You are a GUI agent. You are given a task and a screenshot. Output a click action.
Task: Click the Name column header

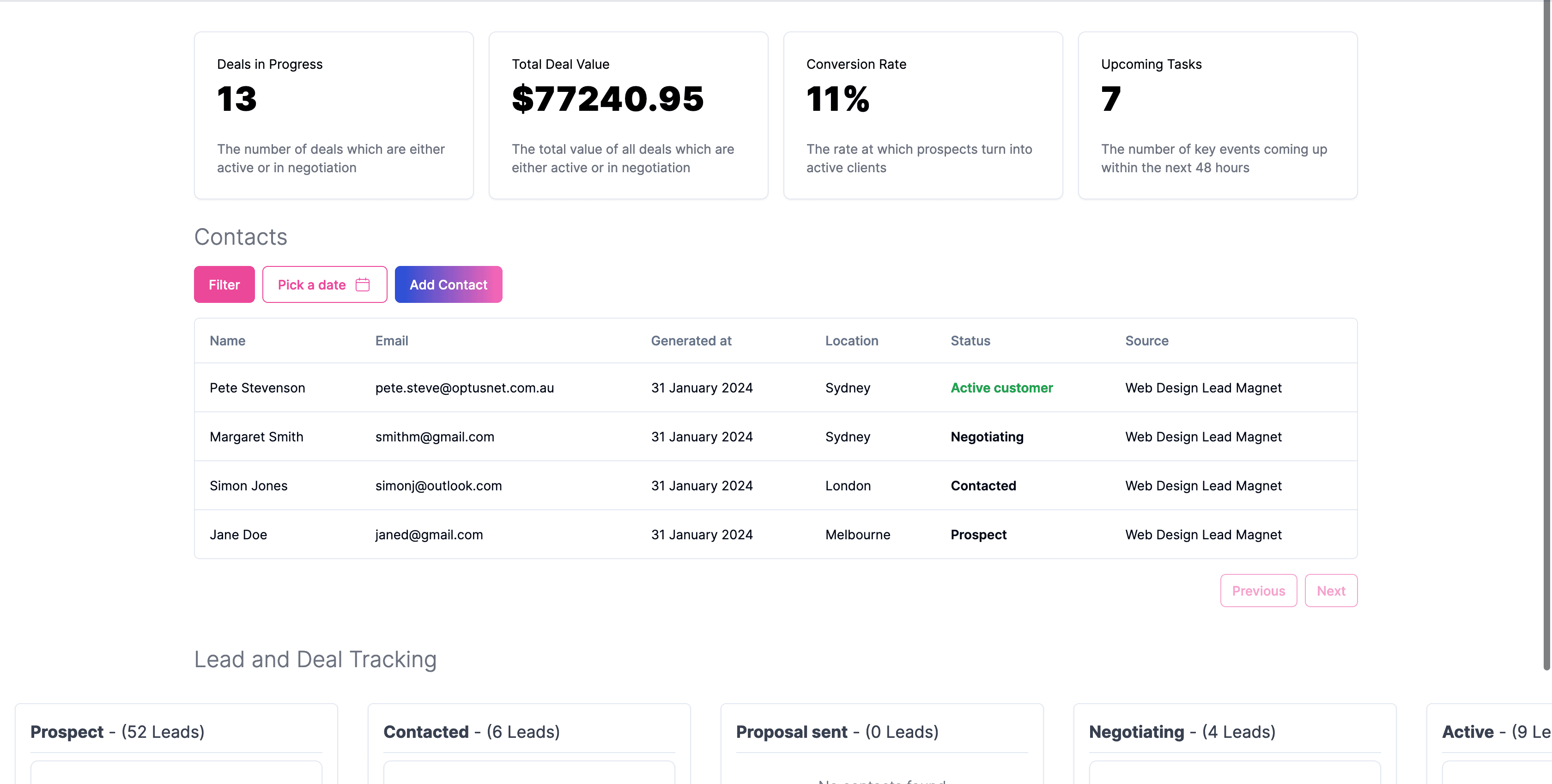tap(228, 341)
